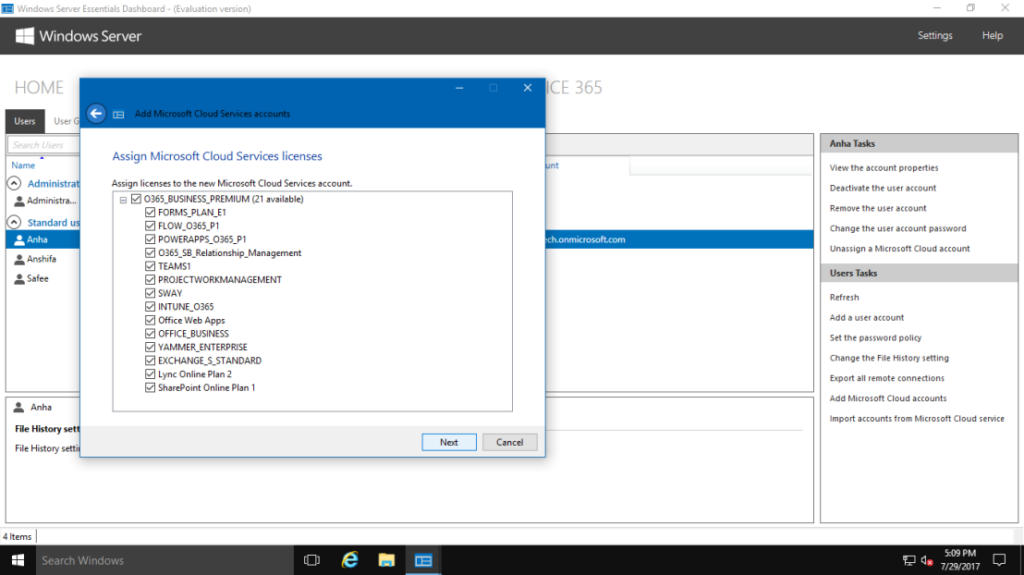Image resolution: width=1024 pixels, height=575 pixels.
Task: Click Export all remote connections
Action: point(887,378)
